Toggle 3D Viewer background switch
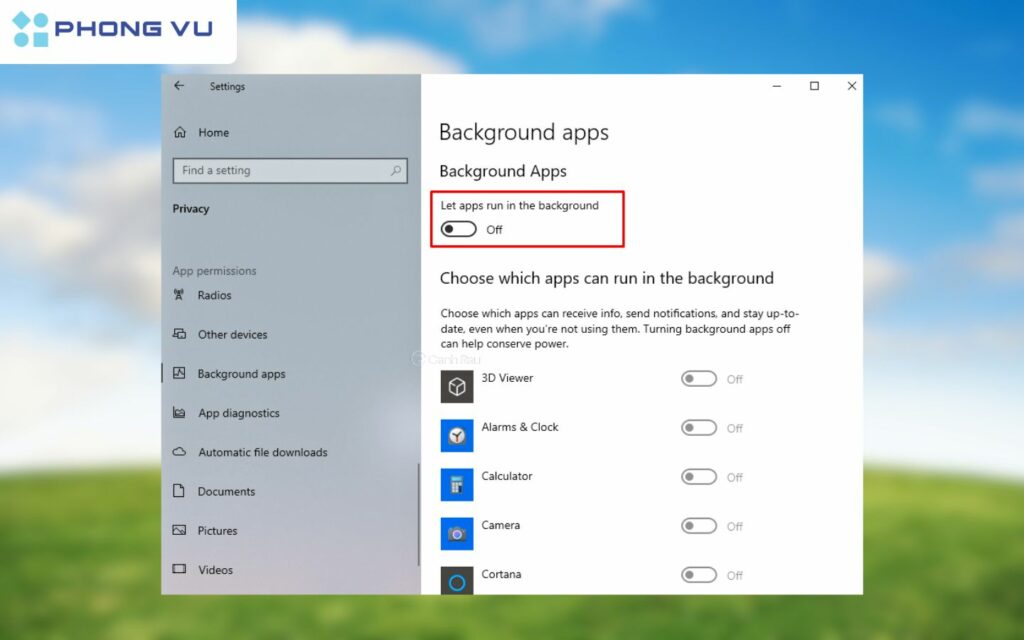 699,379
